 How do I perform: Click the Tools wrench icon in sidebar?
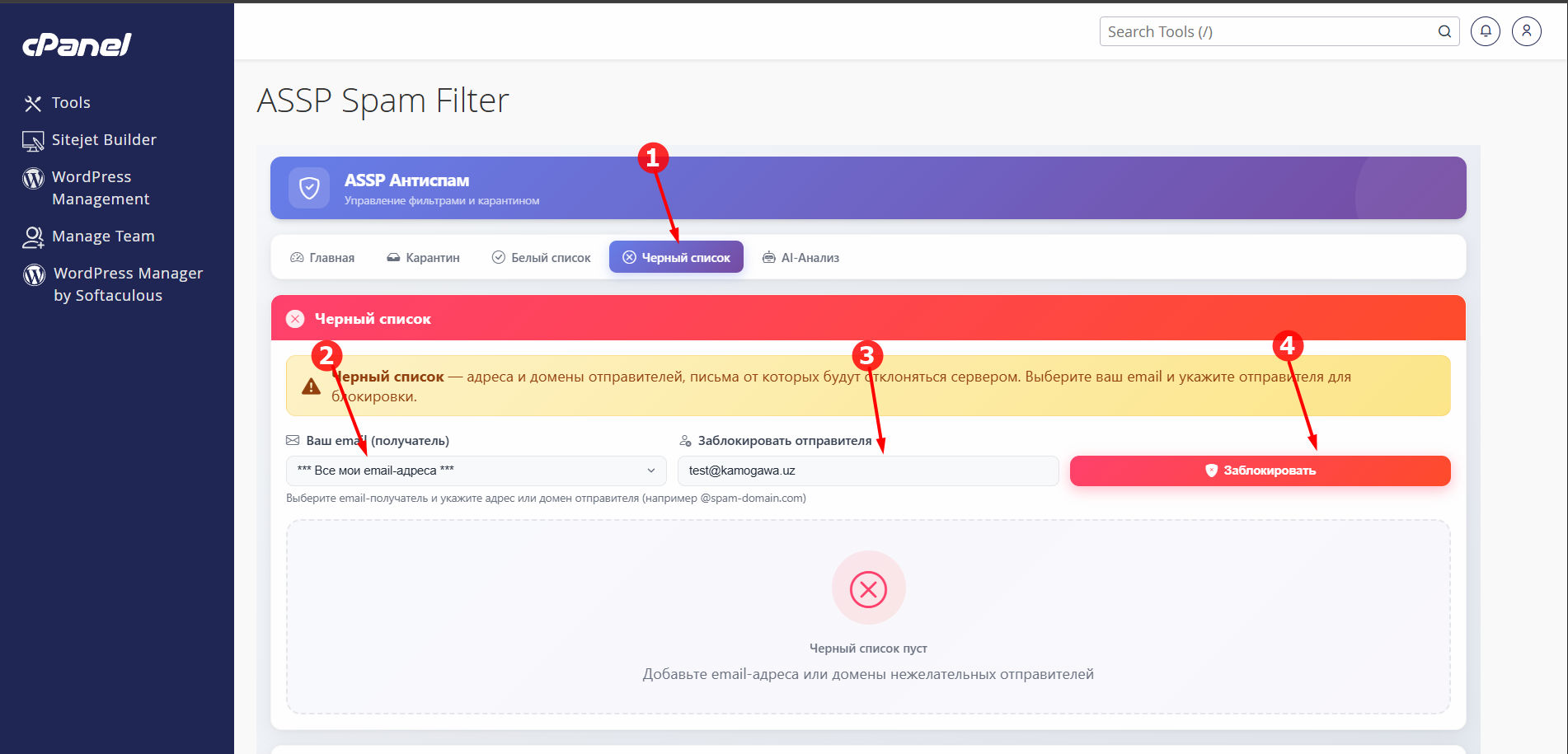(33, 103)
